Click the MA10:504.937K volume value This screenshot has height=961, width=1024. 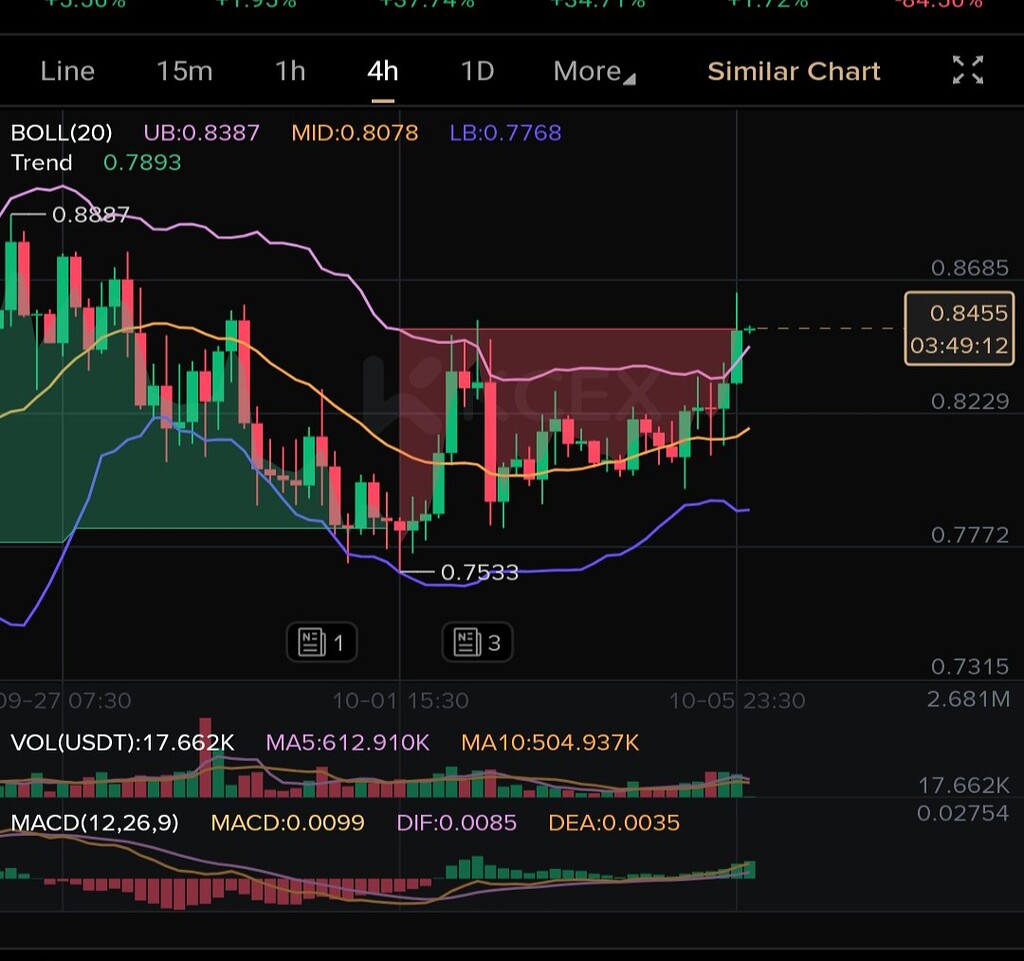[x=550, y=742]
